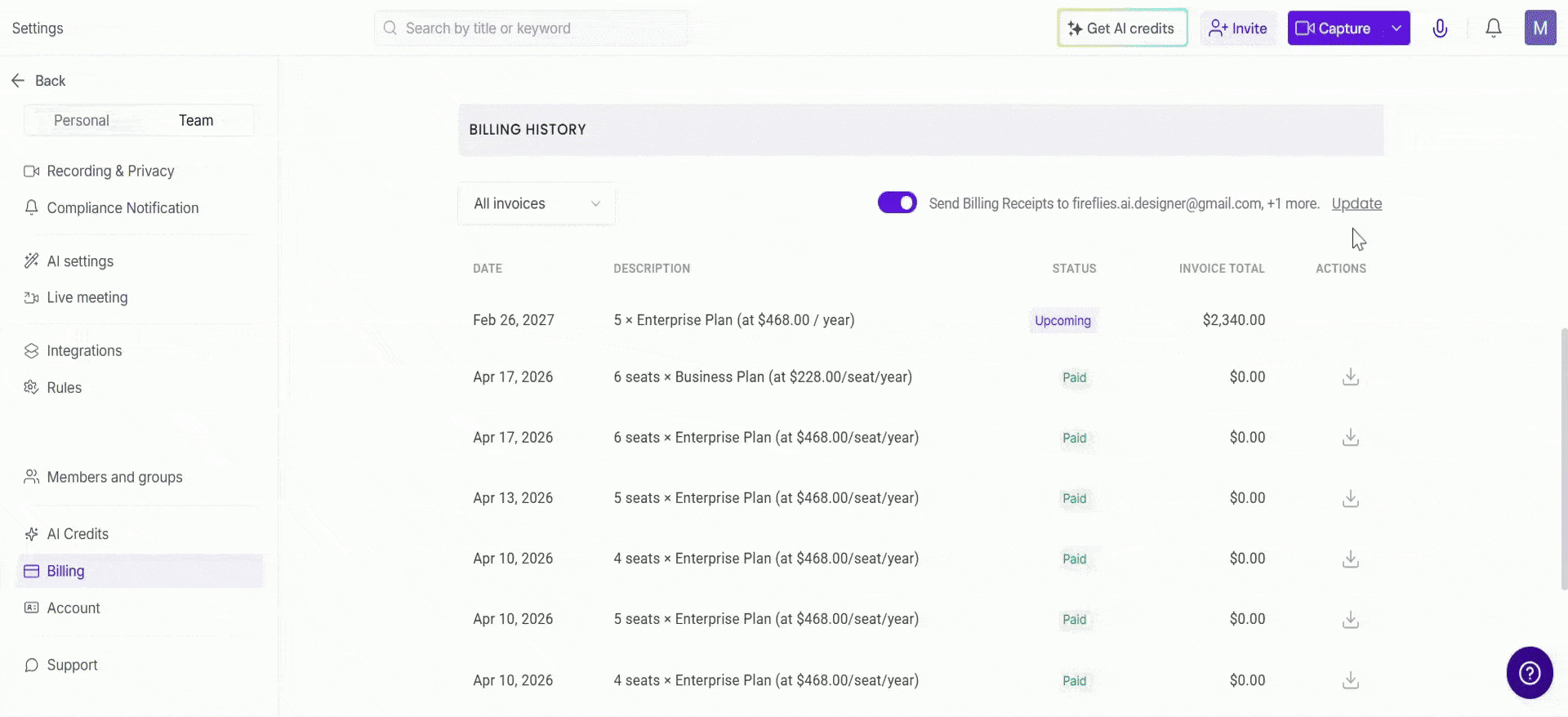
Task: Open Integrations page
Action: (x=84, y=351)
